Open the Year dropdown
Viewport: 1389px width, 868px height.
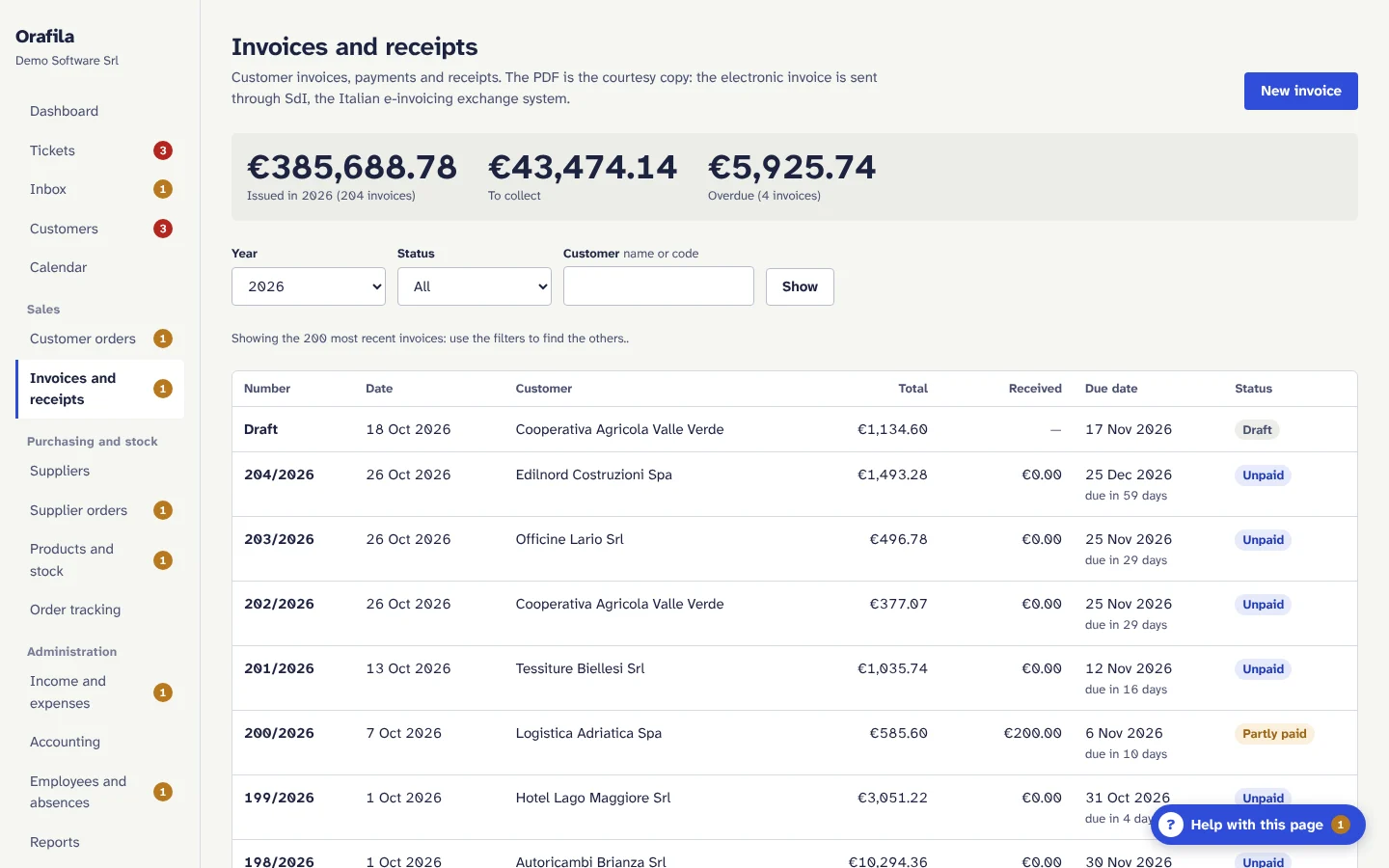coord(309,286)
